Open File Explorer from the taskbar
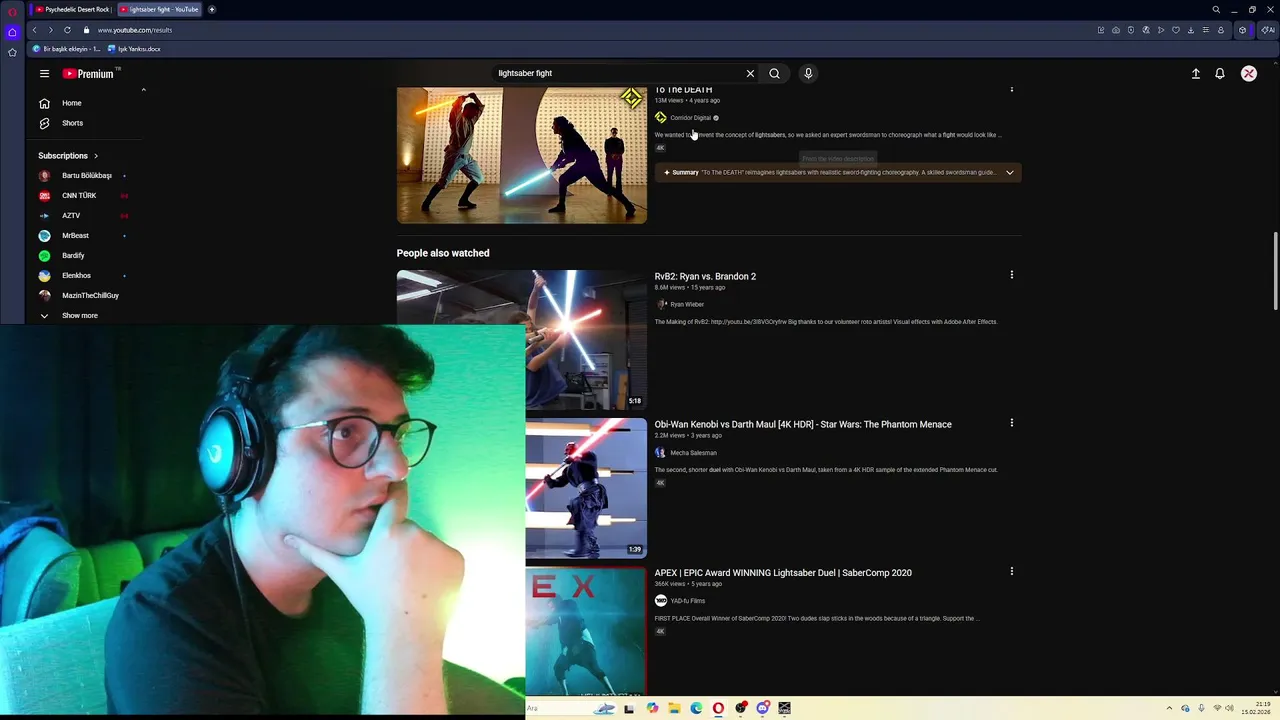Image resolution: width=1280 pixels, height=720 pixels. pos(674,708)
